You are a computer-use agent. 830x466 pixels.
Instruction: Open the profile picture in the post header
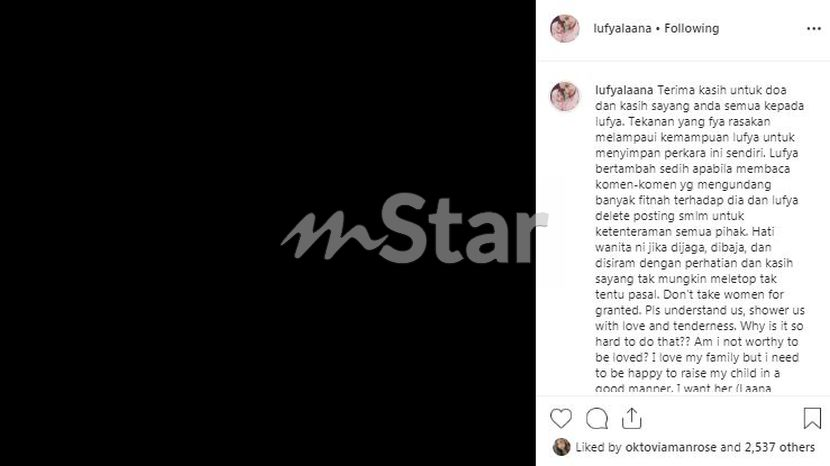click(x=565, y=29)
